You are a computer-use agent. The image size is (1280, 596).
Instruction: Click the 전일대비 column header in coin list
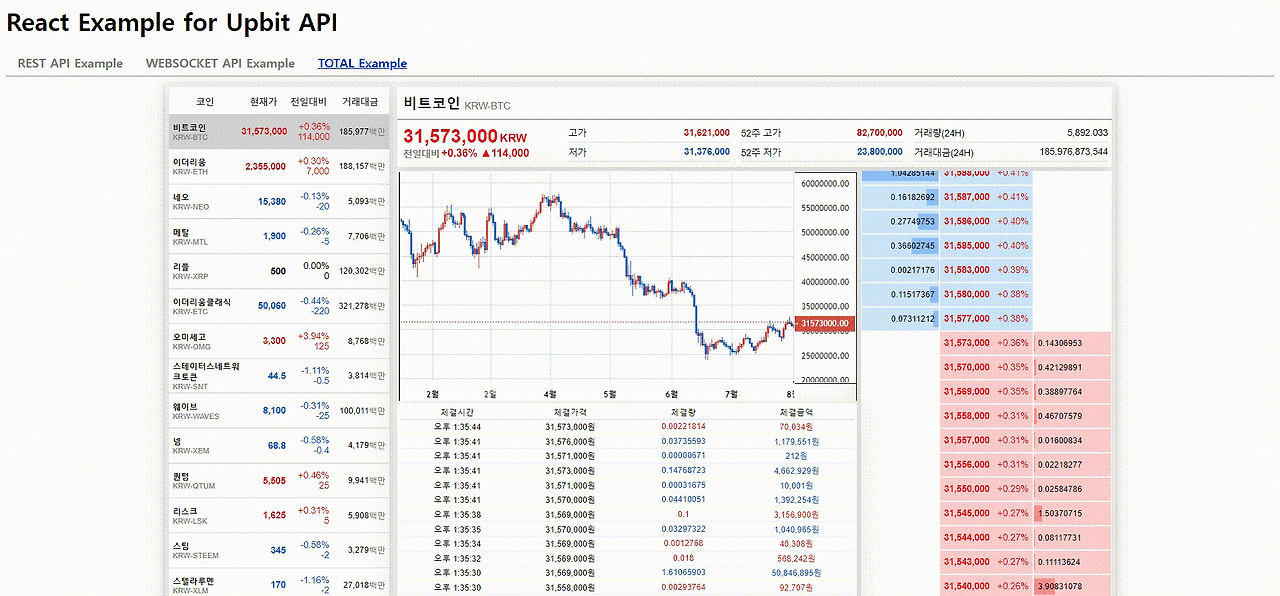[309, 102]
